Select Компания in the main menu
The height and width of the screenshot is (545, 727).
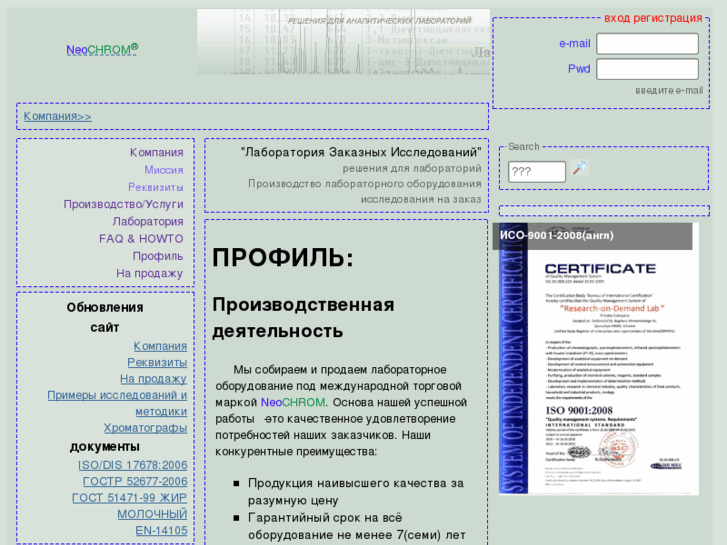(156, 152)
